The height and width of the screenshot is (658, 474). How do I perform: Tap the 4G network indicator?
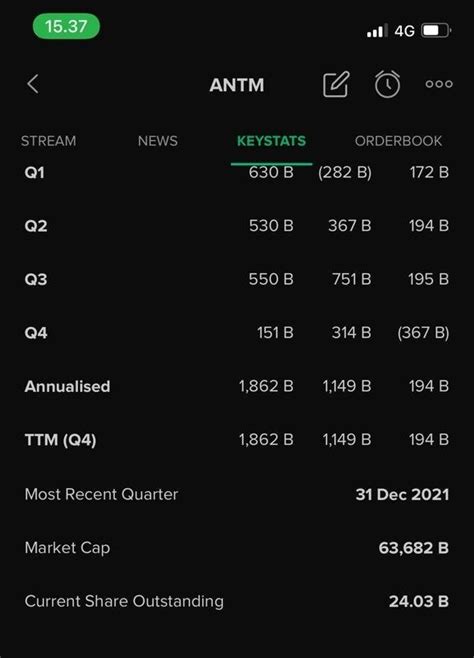pos(404,31)
